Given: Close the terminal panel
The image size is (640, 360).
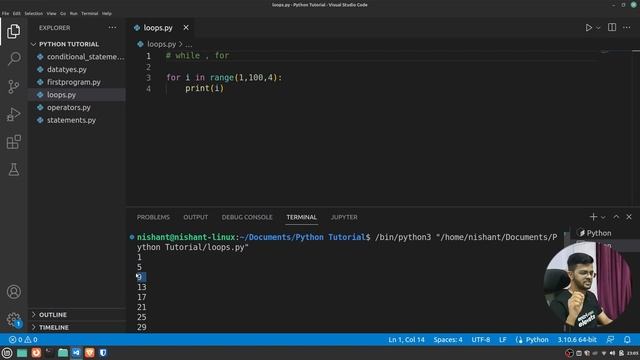Looking at the screenshot, I should [x=629, y=217].
